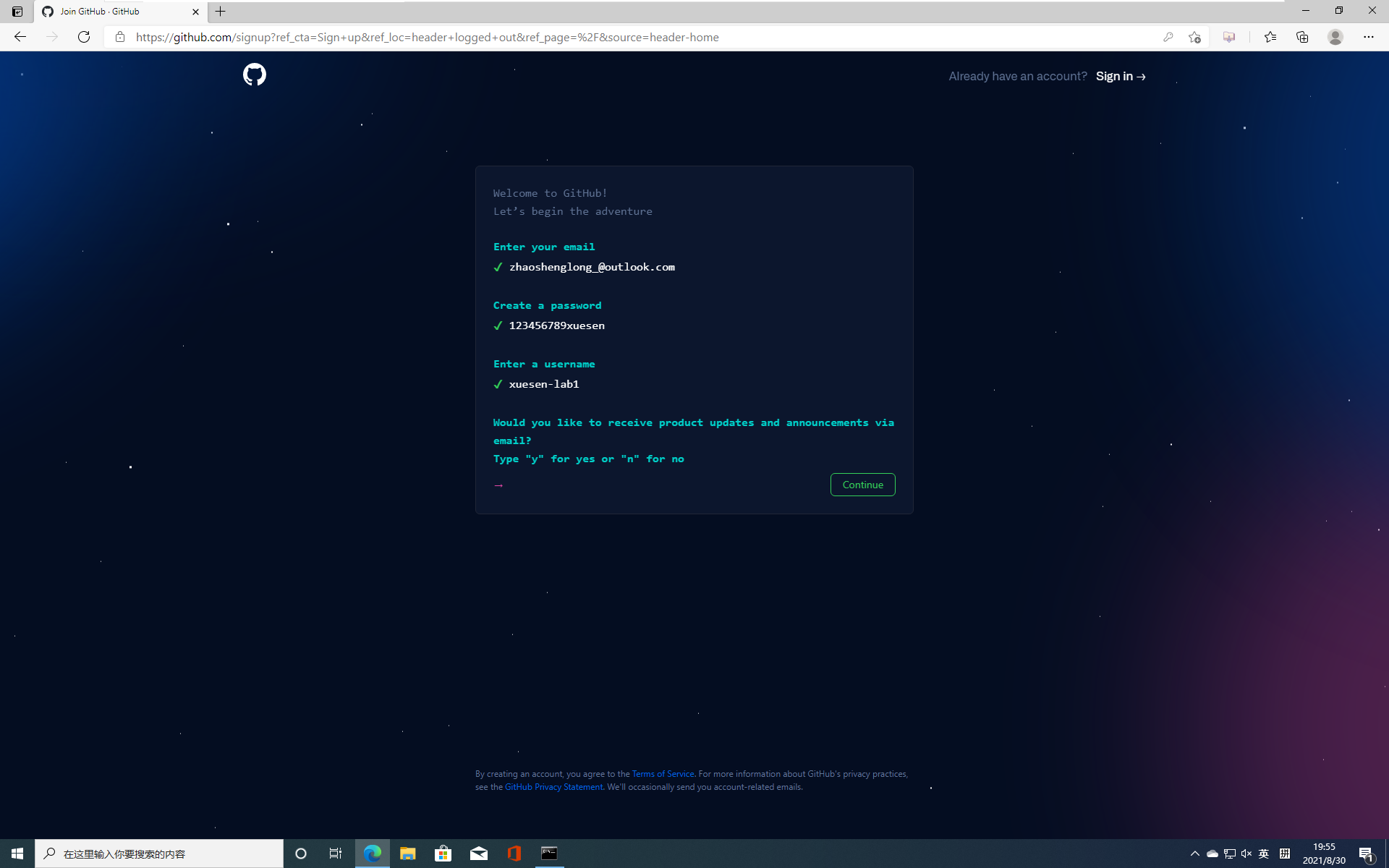Show hidden system tray icons

pos(1194,854)
